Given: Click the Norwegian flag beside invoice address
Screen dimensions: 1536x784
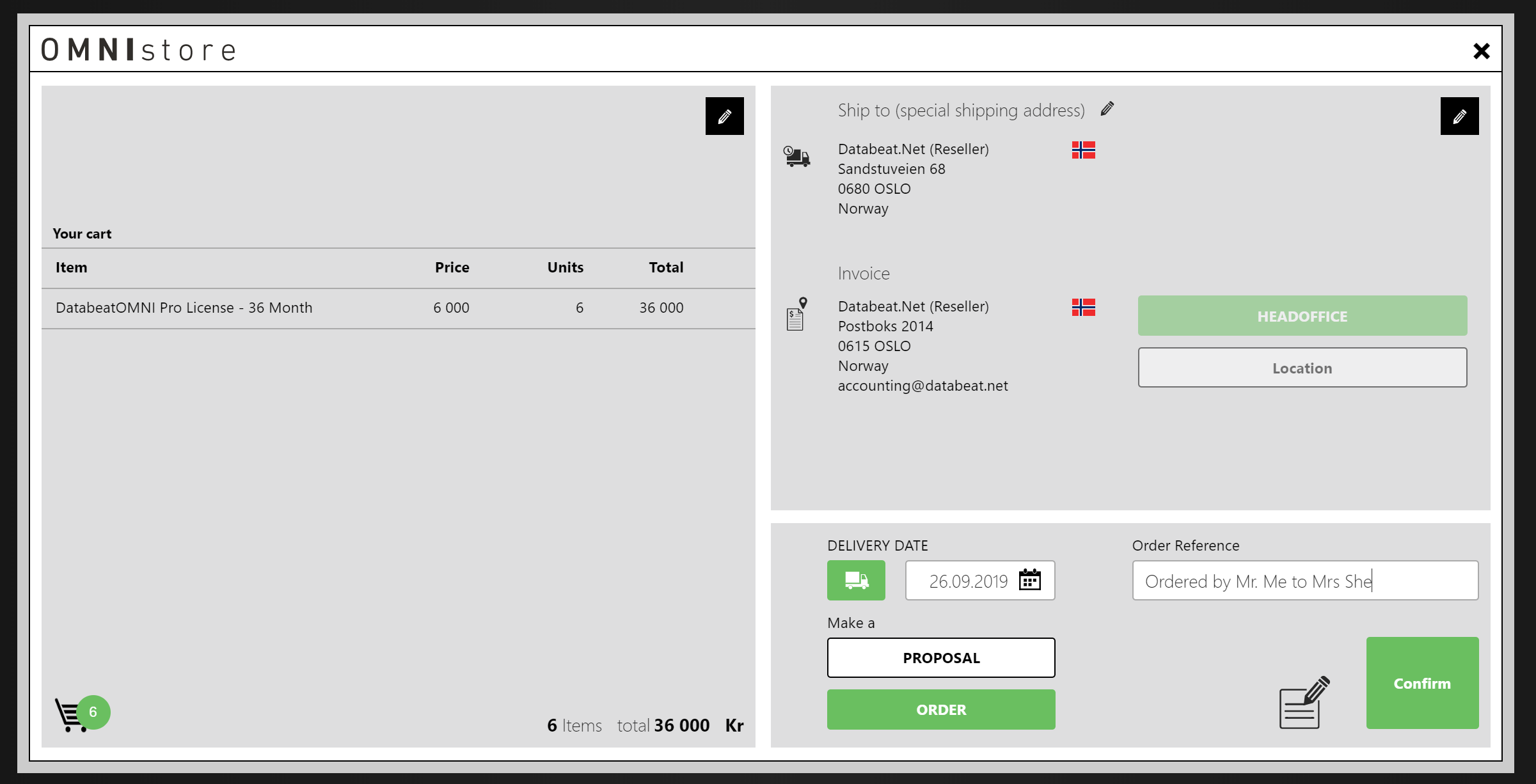Looking at the screenshot, I should click(x=1083, y=308).
